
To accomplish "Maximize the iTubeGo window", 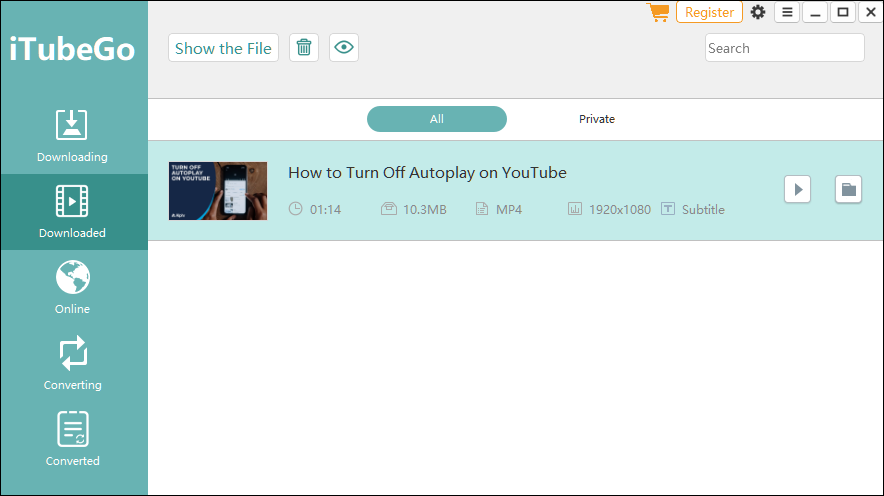I will click(843, 12).
